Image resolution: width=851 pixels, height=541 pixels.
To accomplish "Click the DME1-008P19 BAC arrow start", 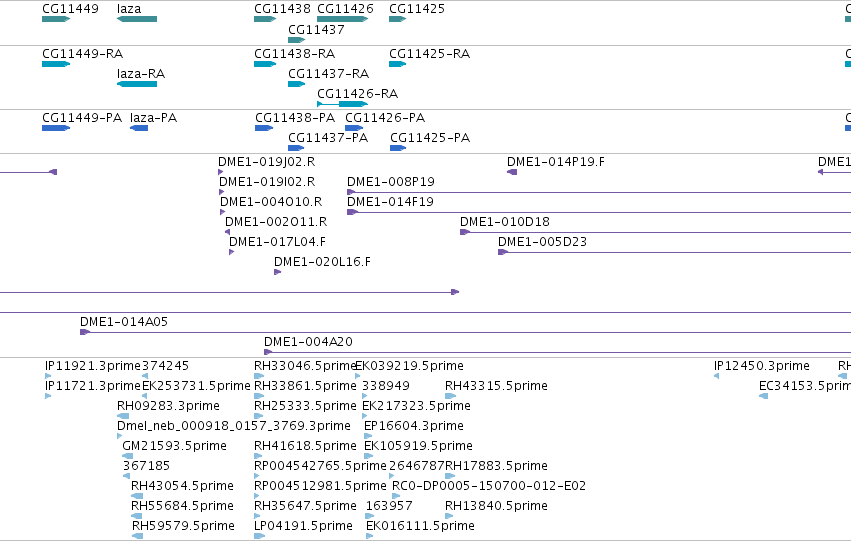I will coord(351,192).
